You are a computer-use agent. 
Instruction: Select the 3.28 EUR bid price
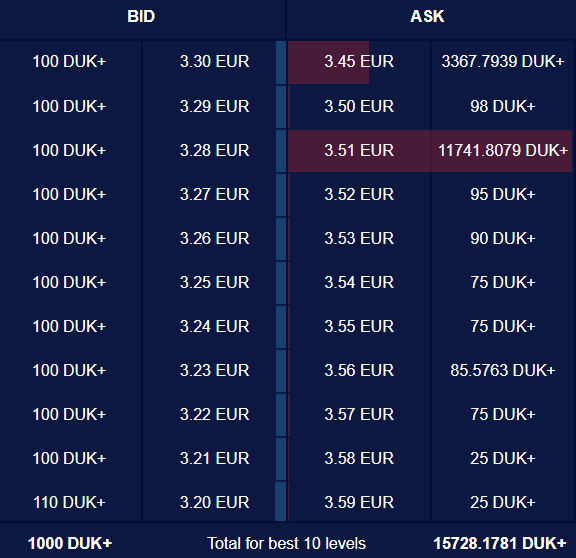(x=215, y=150)
